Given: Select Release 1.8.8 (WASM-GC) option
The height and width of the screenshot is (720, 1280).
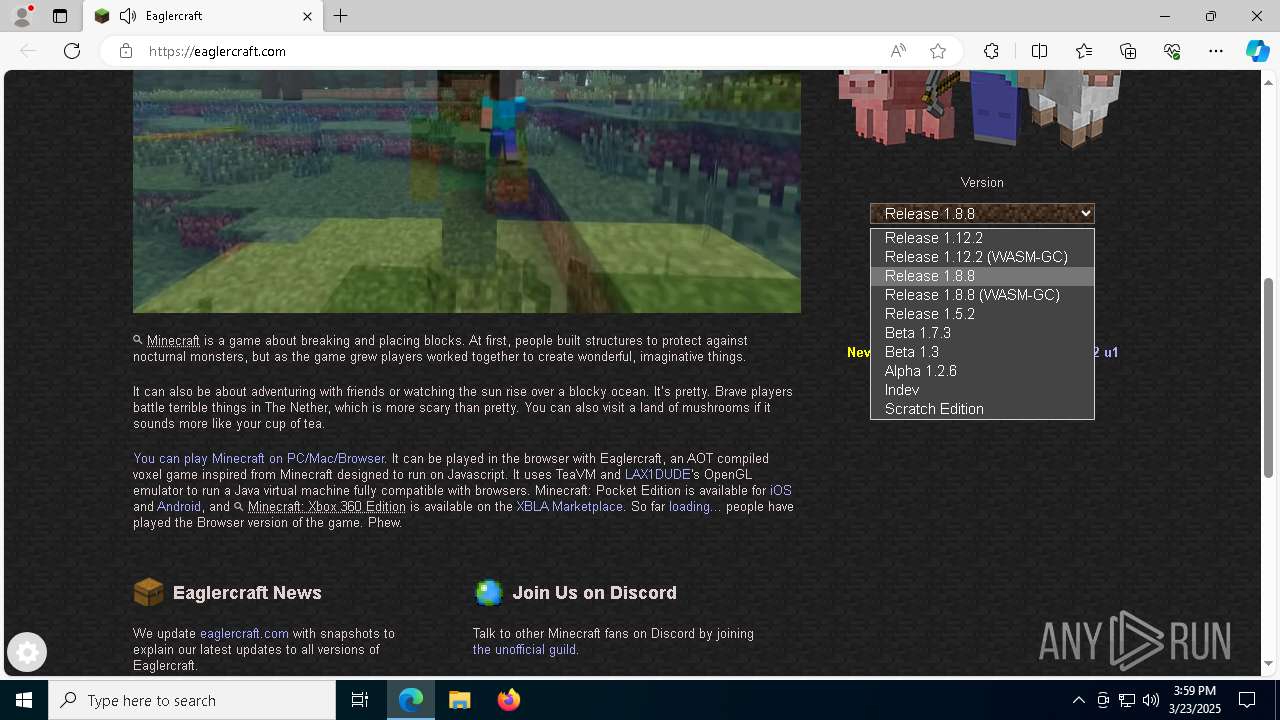Looking at the screenshot, I should 982,295.
